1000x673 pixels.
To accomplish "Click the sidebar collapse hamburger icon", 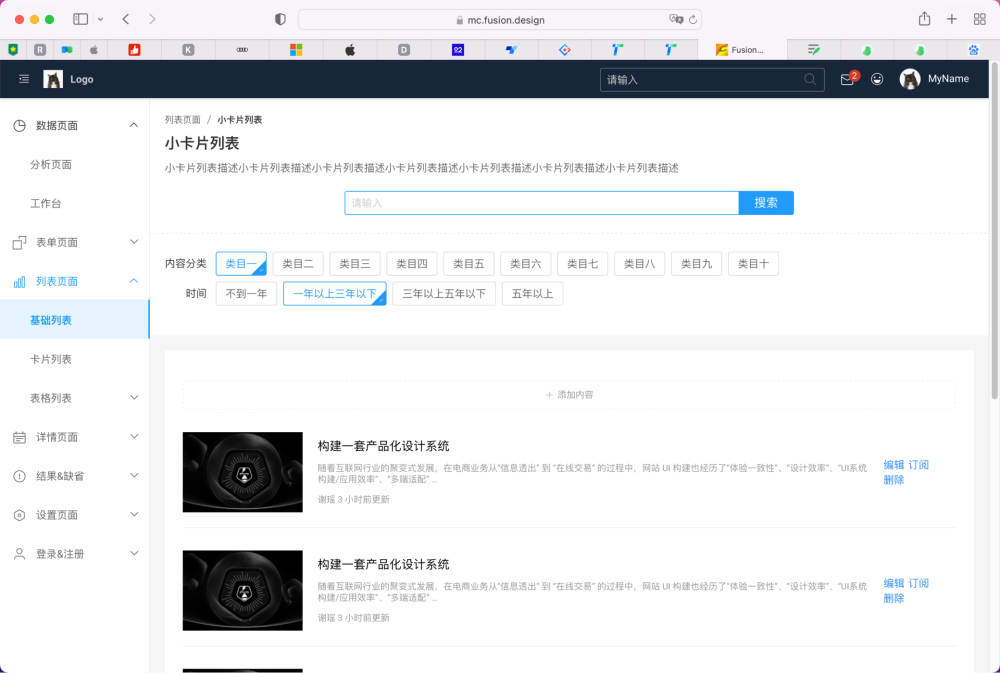I will pos(23,79).
